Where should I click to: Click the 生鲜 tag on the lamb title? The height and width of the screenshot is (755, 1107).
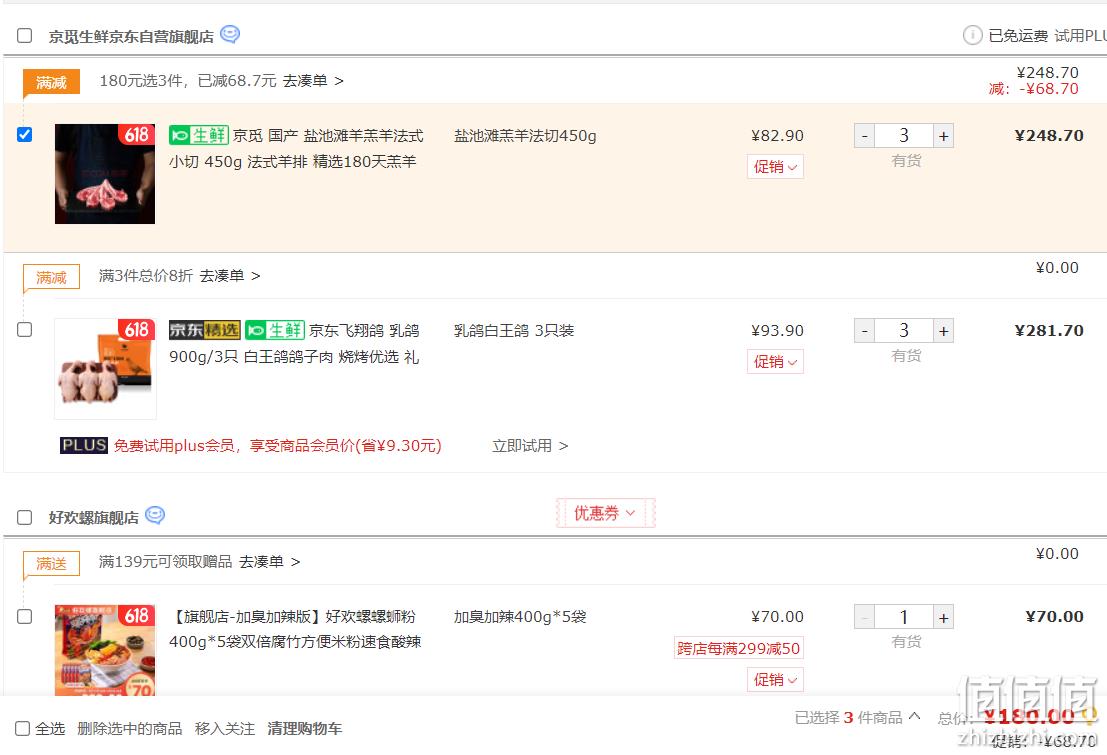[x=199, y=135]
